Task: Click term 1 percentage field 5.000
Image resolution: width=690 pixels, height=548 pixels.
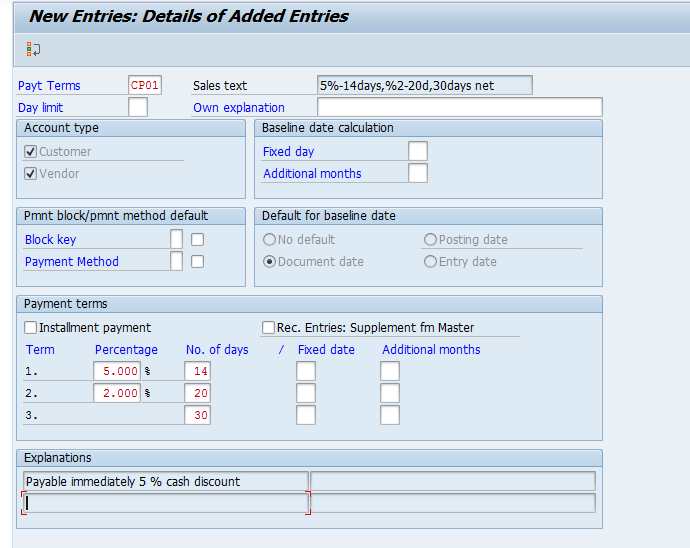Action: point(117,371)
